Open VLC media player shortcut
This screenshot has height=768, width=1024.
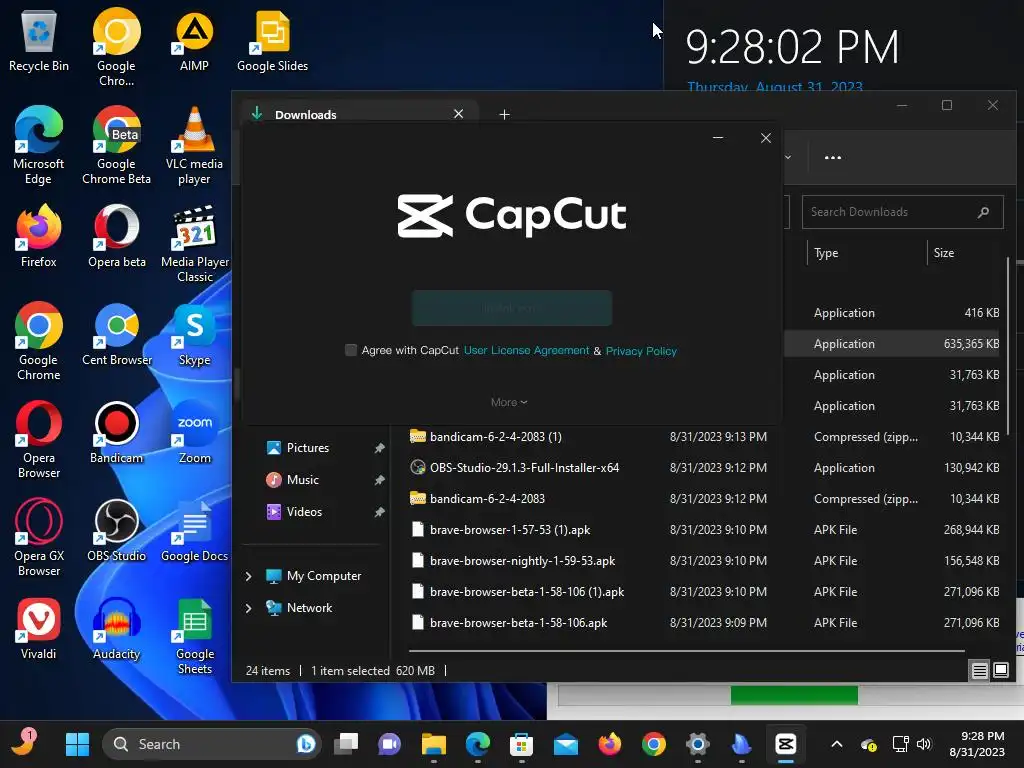point(194,145)
